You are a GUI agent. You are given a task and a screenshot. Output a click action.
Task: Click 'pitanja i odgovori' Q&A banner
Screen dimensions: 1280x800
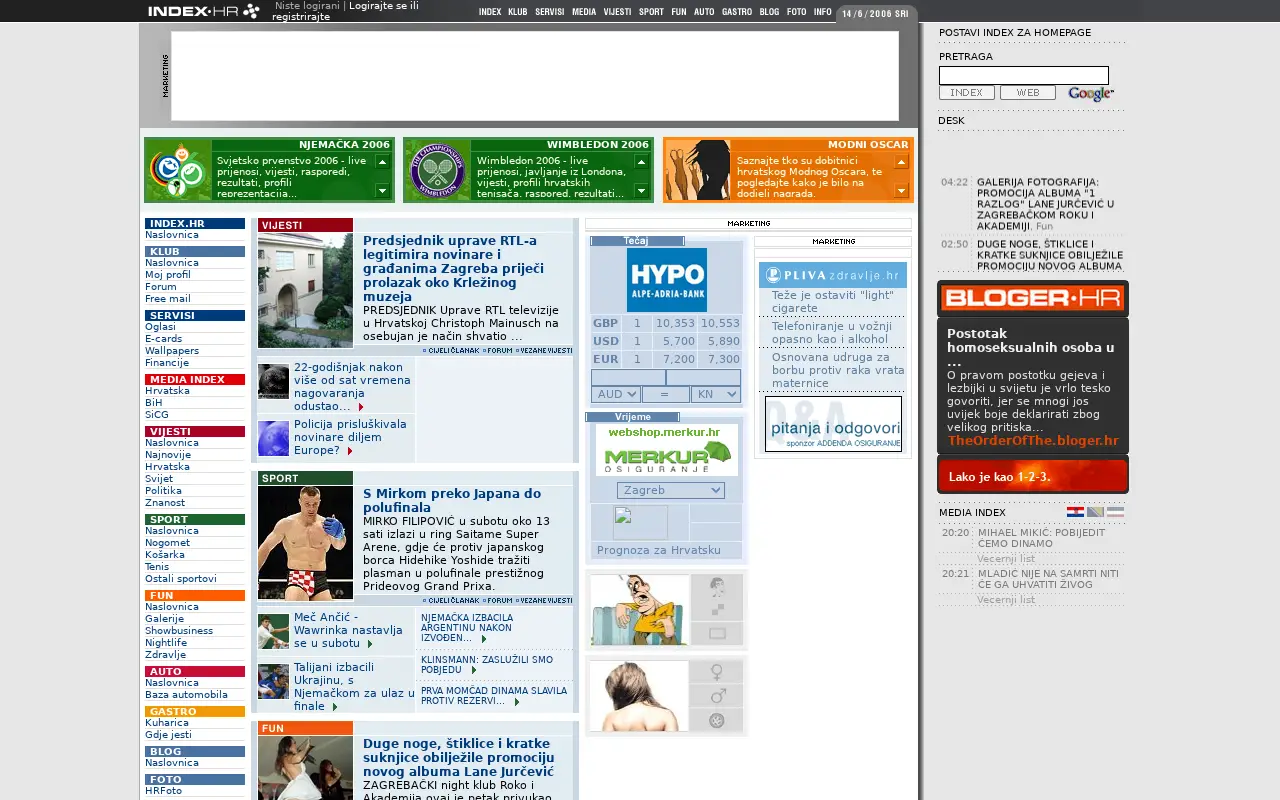coord(833,424)
